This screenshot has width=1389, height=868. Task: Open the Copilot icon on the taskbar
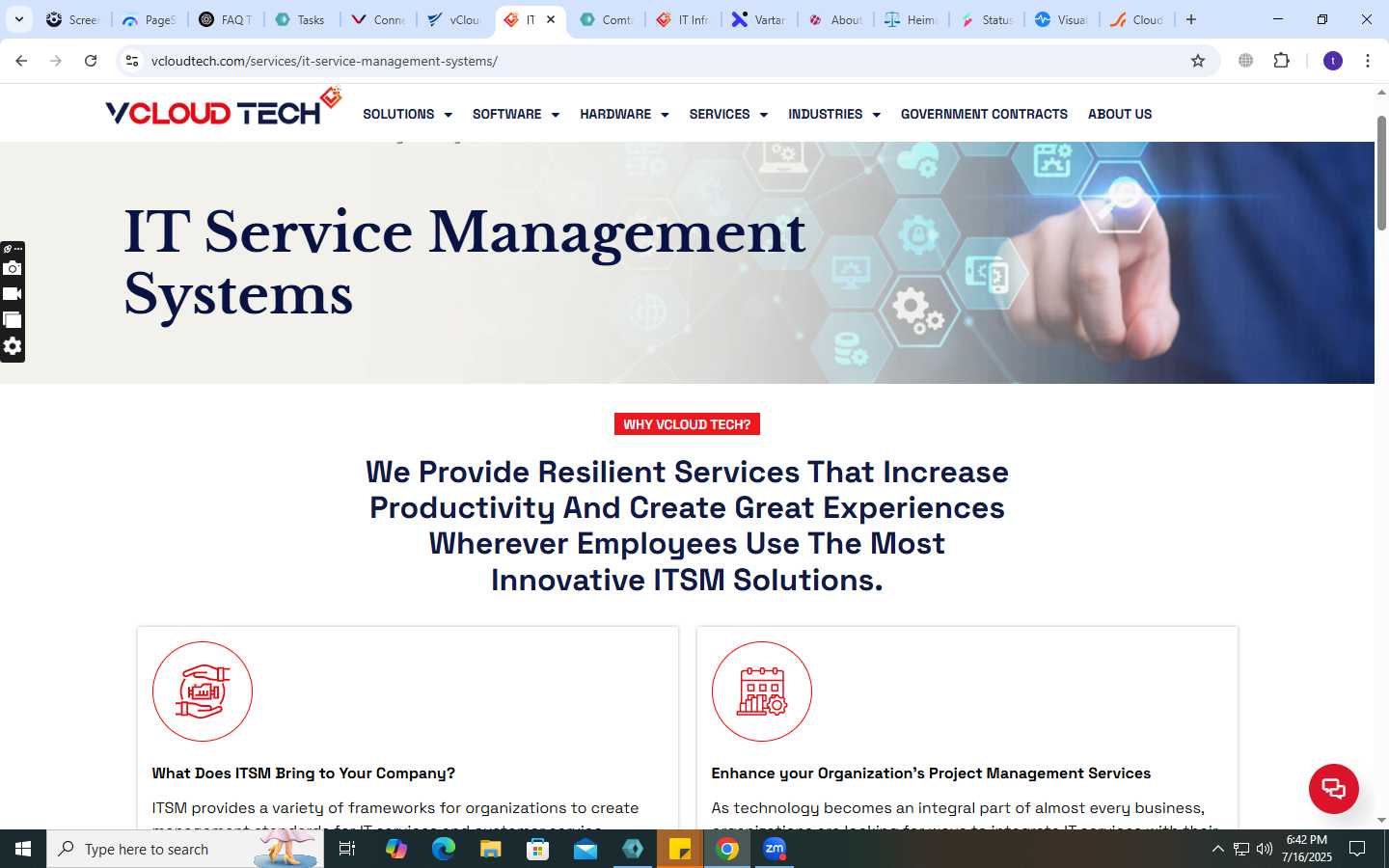395,849
